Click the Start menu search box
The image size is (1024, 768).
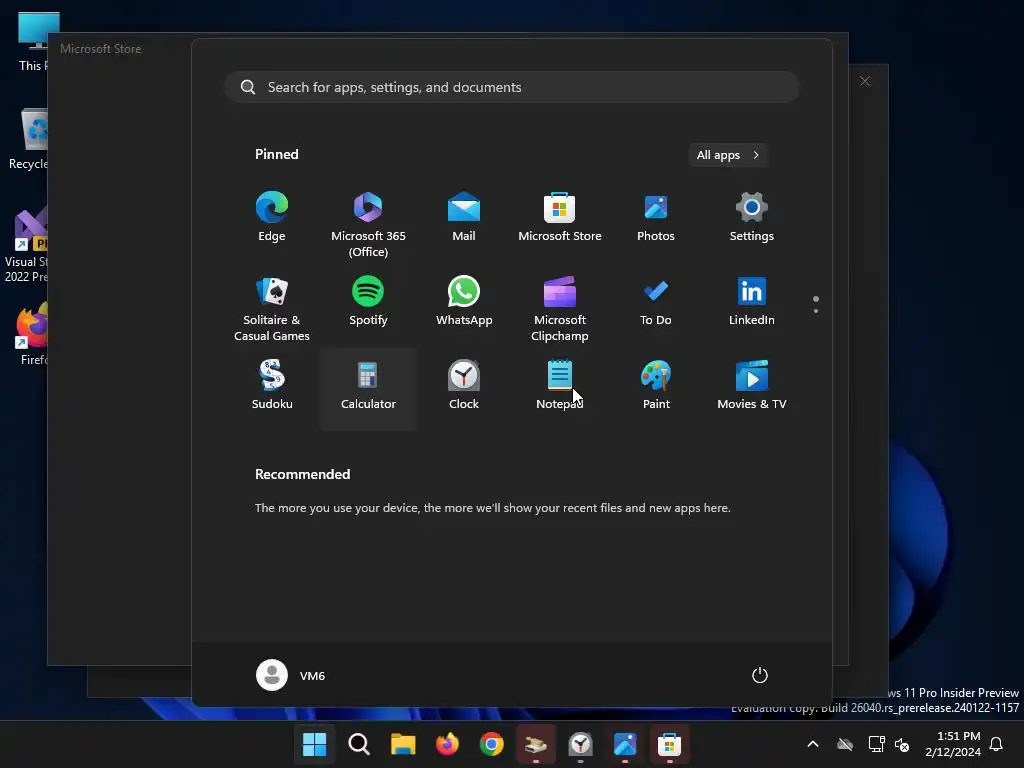pos(511,87)
